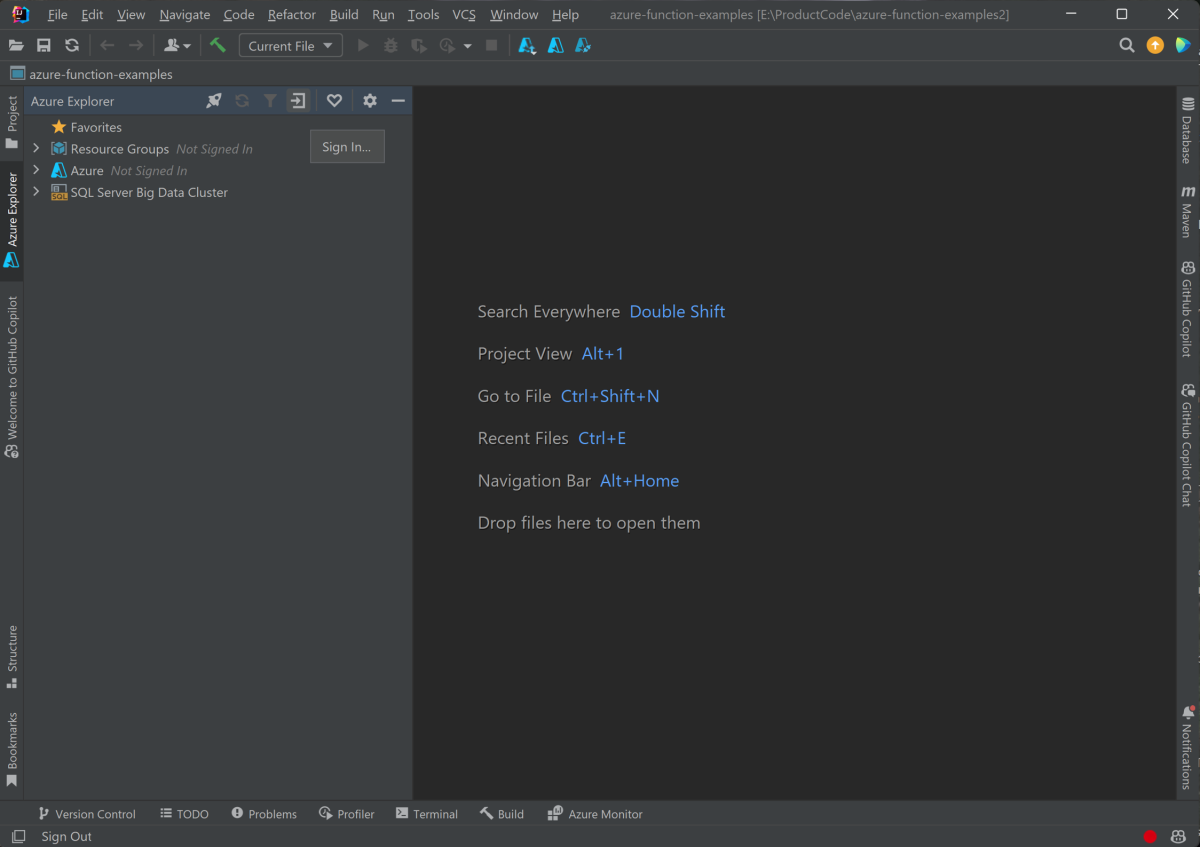Viewport: 1200px width, 847px height.
Task: Save all files using the save icon
Action: (x=43, y=45)
